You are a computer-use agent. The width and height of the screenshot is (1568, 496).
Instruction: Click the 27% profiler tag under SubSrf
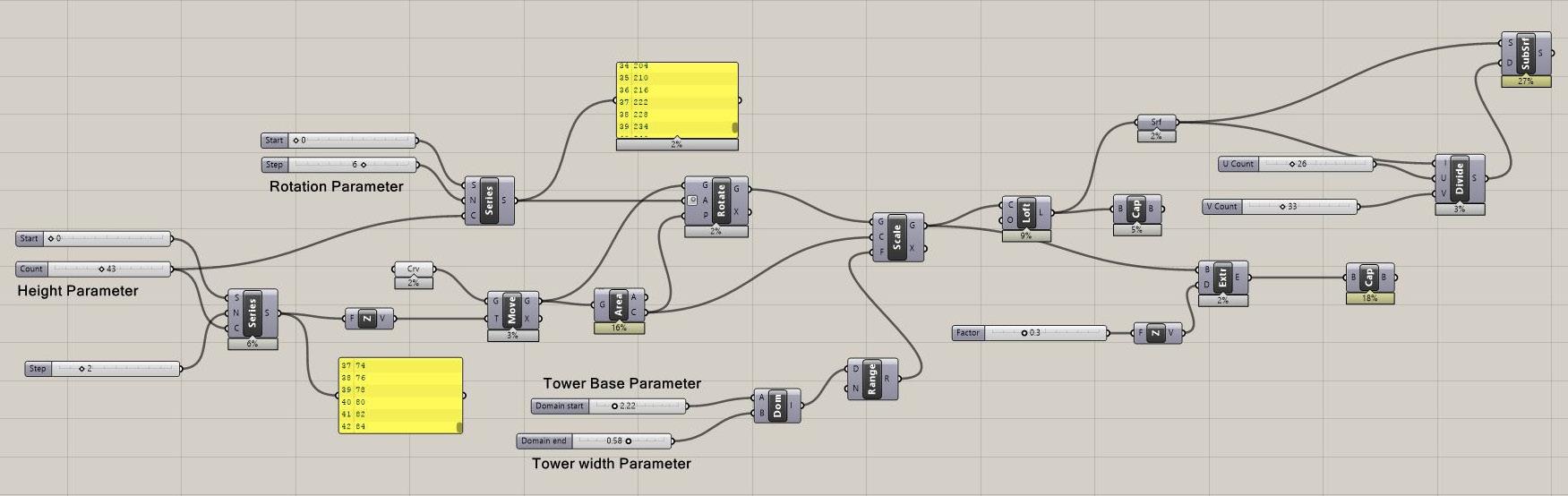click(1527, 81)
